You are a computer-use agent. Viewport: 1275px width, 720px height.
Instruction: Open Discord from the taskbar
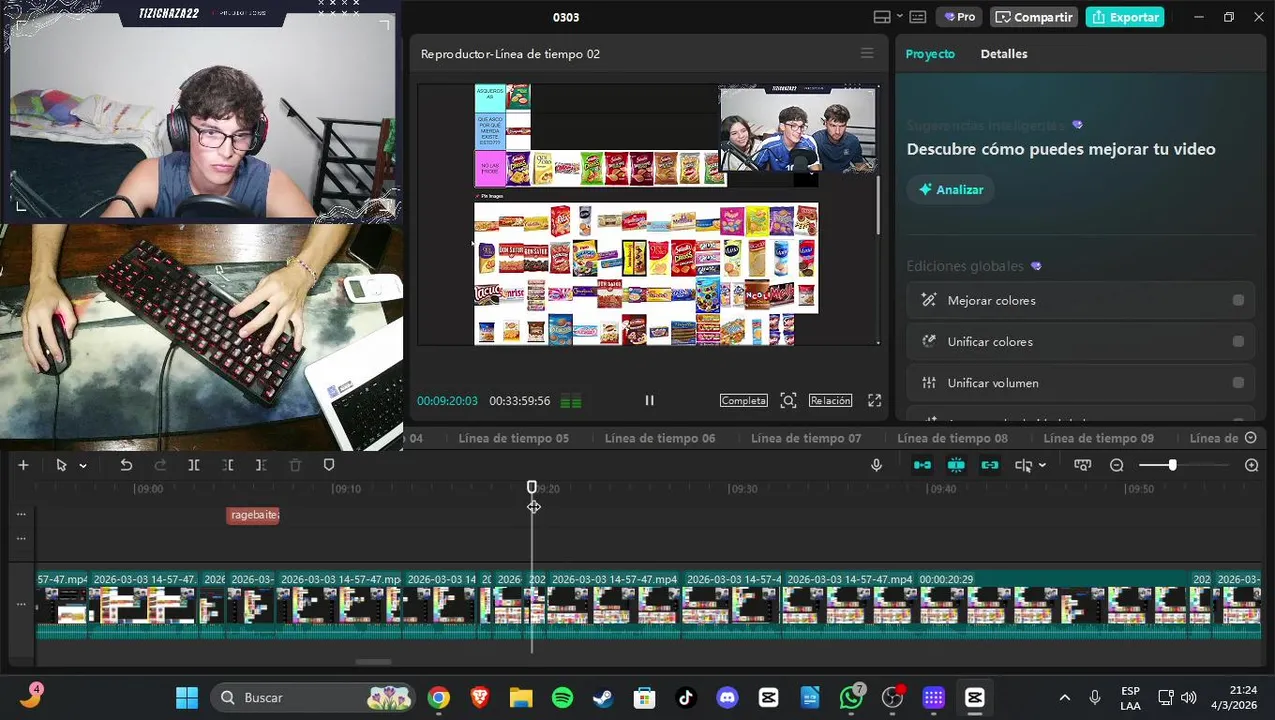[x=727, y=698]
